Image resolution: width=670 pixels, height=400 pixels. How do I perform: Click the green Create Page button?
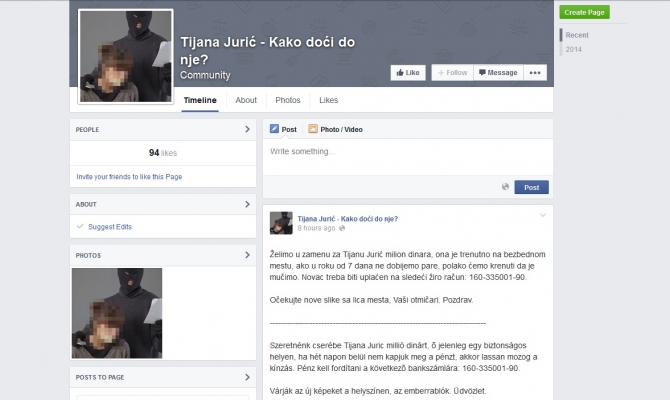584,12
